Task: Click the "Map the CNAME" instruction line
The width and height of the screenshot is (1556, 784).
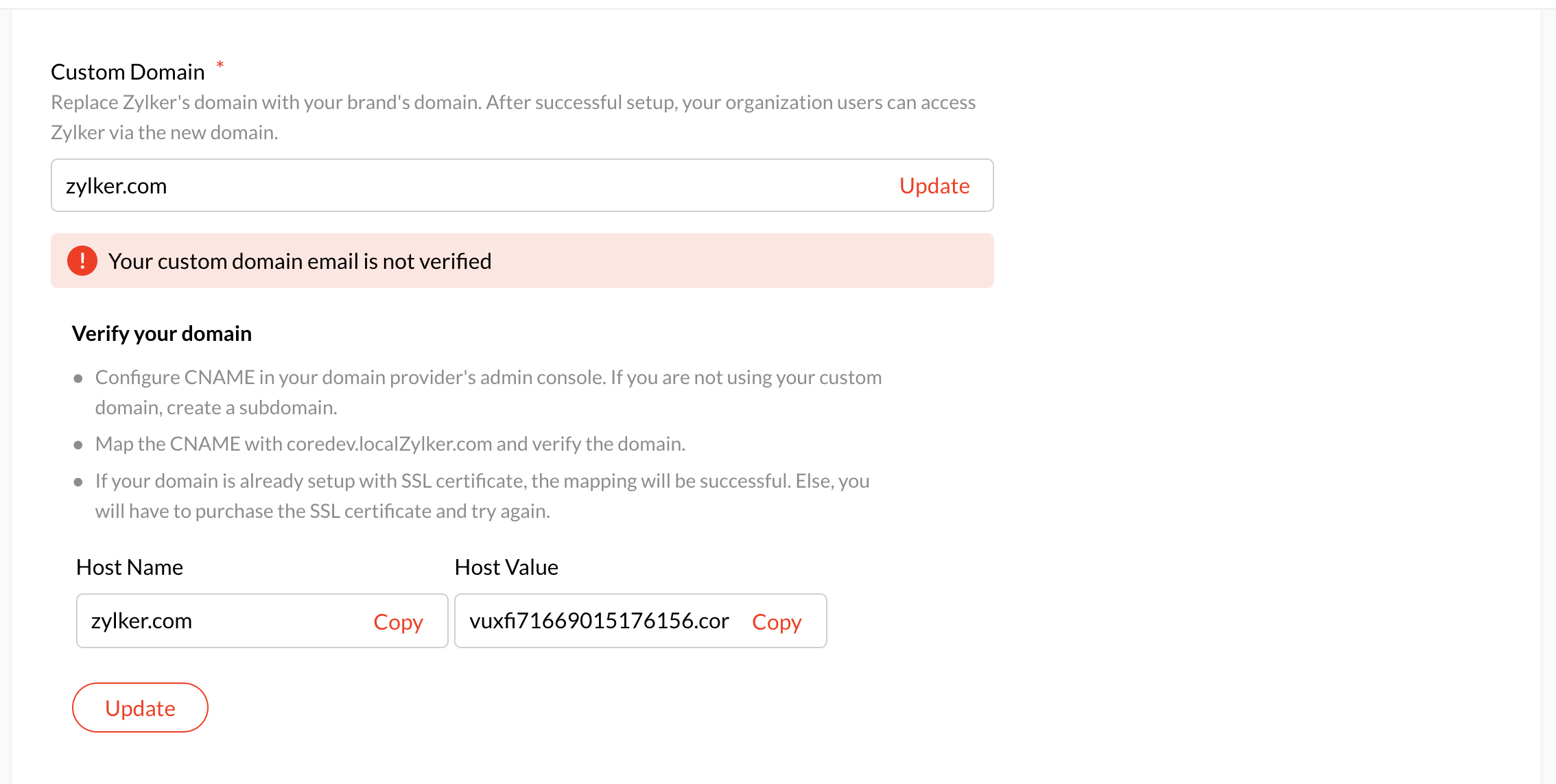Action: 390,444
